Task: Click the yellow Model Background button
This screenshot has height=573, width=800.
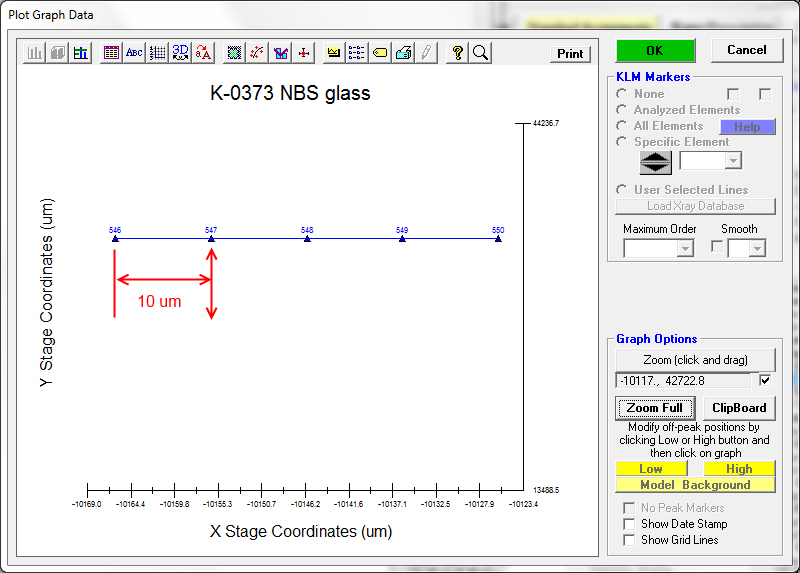Action: 695,485
